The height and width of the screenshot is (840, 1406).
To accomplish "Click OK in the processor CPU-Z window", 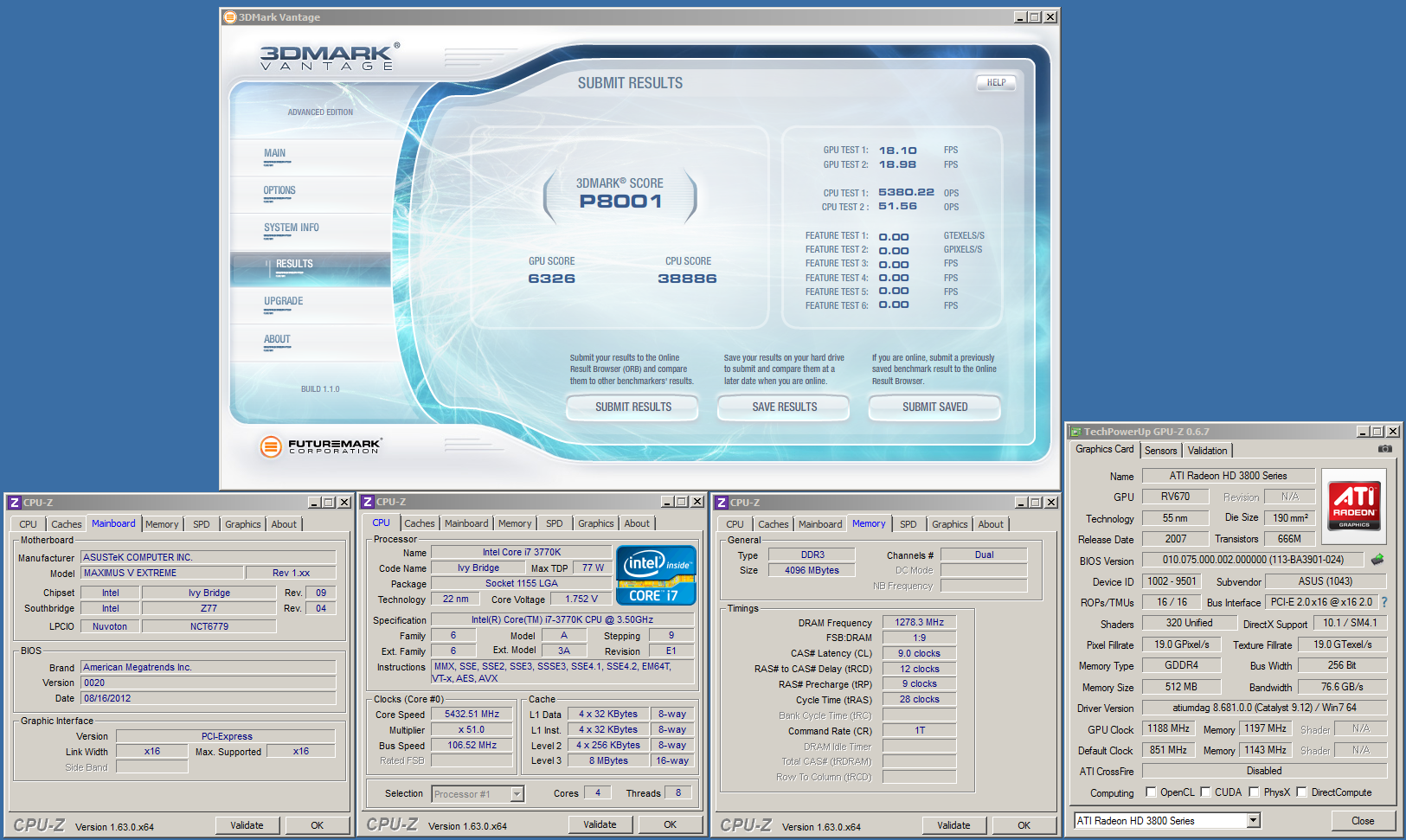I will [x=670, y=824].
